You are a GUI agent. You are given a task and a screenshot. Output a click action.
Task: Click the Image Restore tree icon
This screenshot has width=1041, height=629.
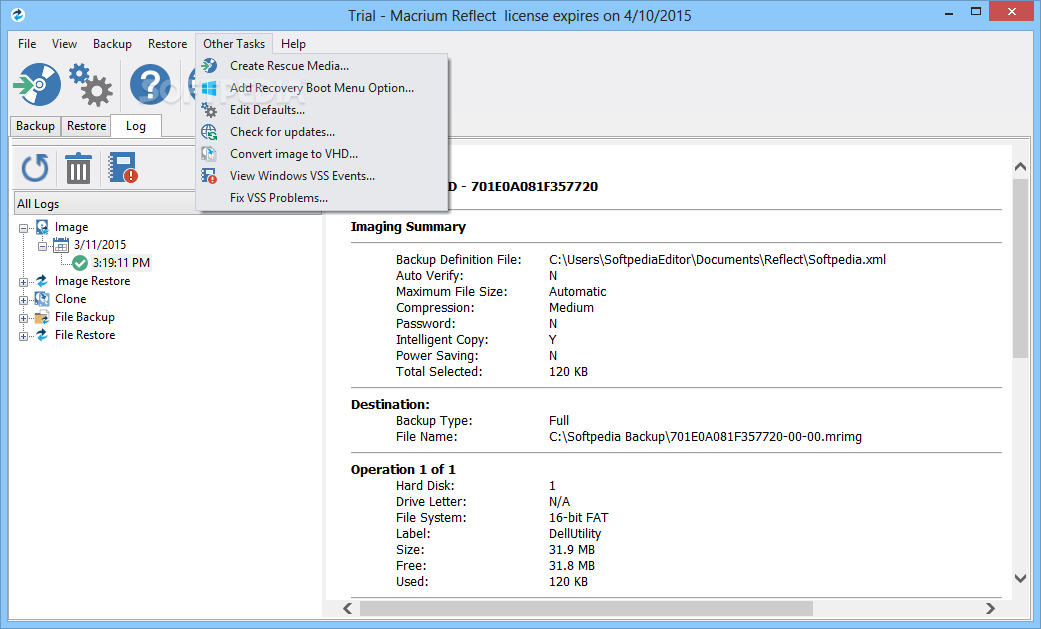click(42, 281)
